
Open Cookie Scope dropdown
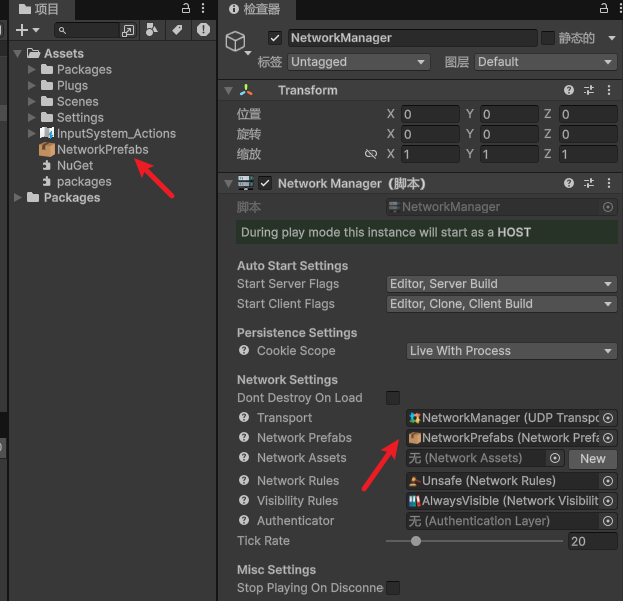(x=511, y=351)
